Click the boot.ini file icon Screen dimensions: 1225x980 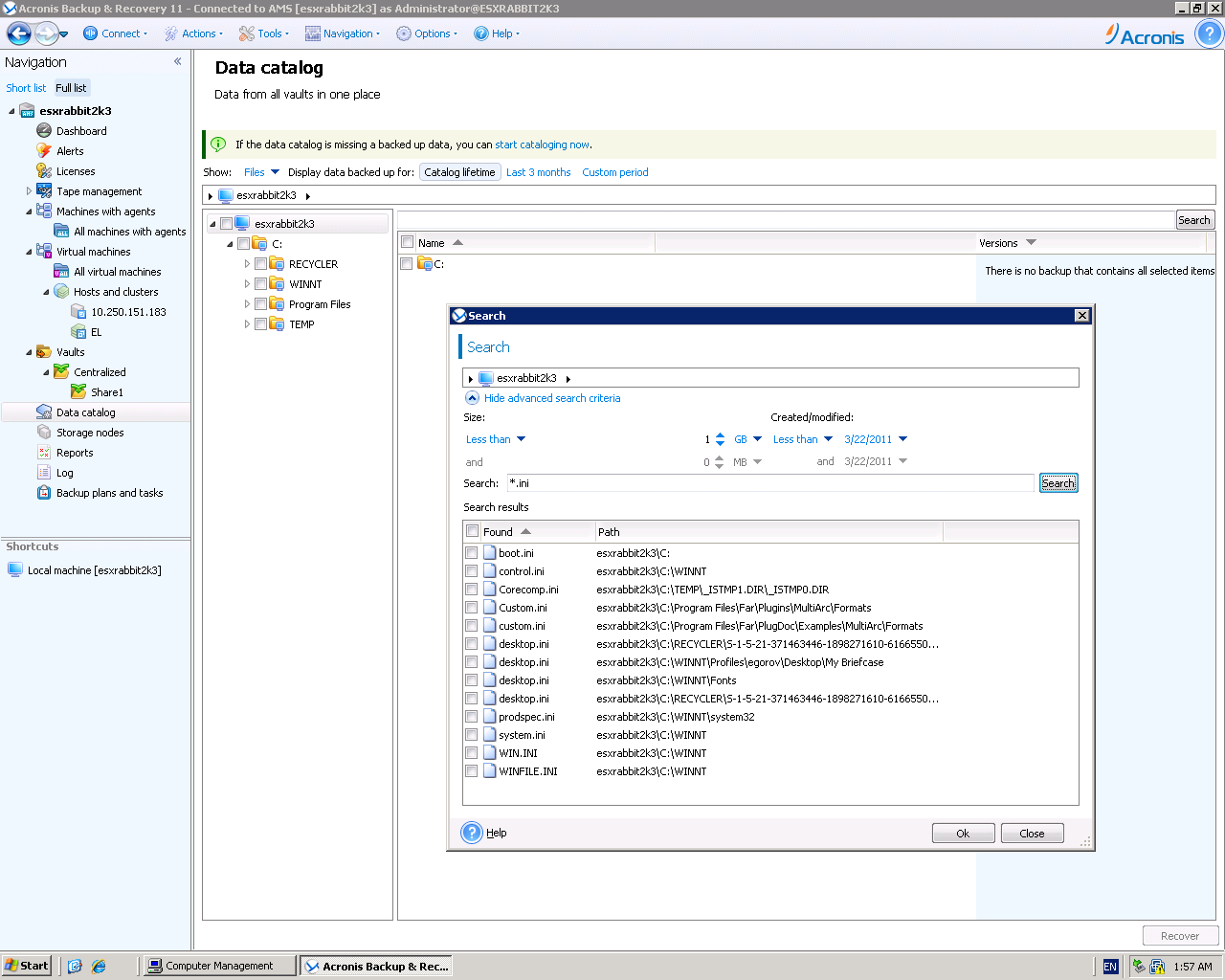coord(490,553)
